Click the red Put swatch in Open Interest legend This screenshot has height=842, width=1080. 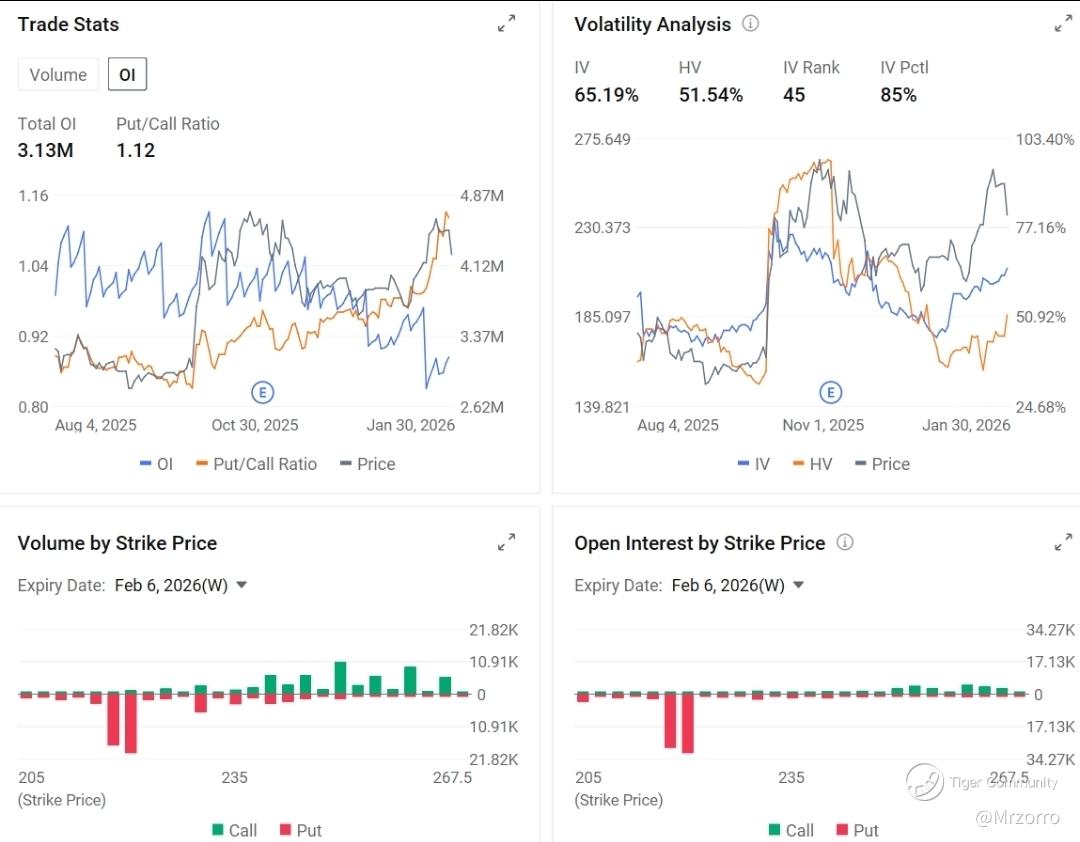(842, 830)
